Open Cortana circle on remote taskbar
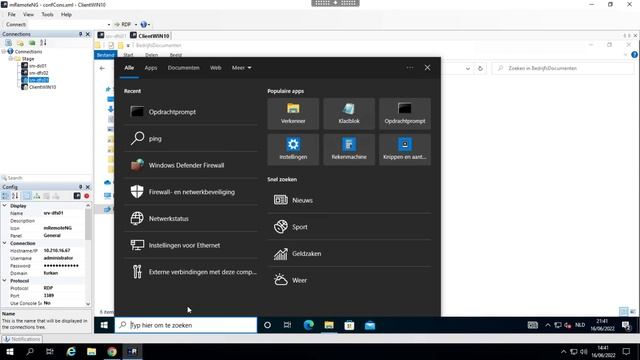Screen dimensions: 640x360 [x=267, y=325]
